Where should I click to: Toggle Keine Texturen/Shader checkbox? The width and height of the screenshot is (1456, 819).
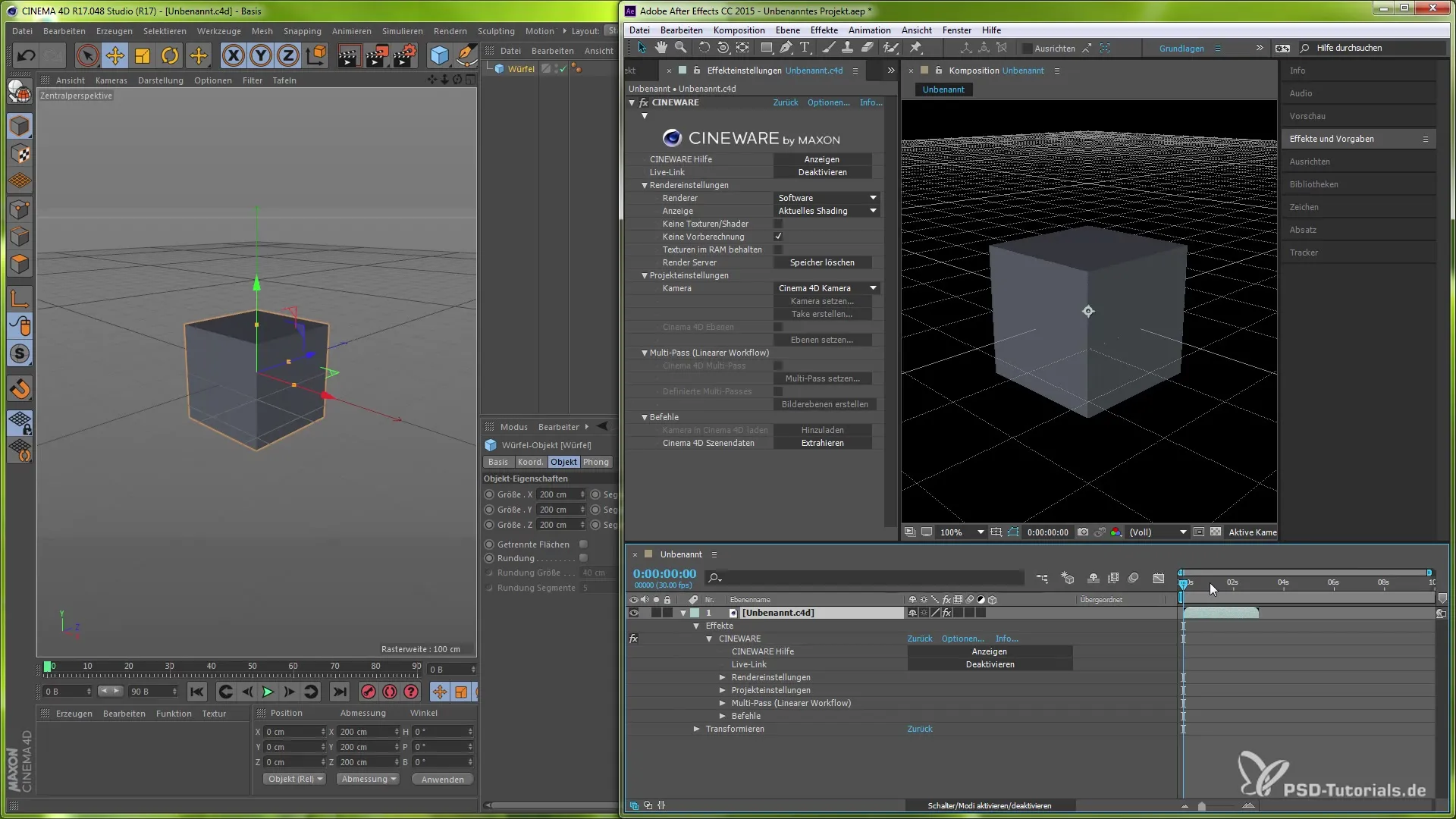(777, 224)
